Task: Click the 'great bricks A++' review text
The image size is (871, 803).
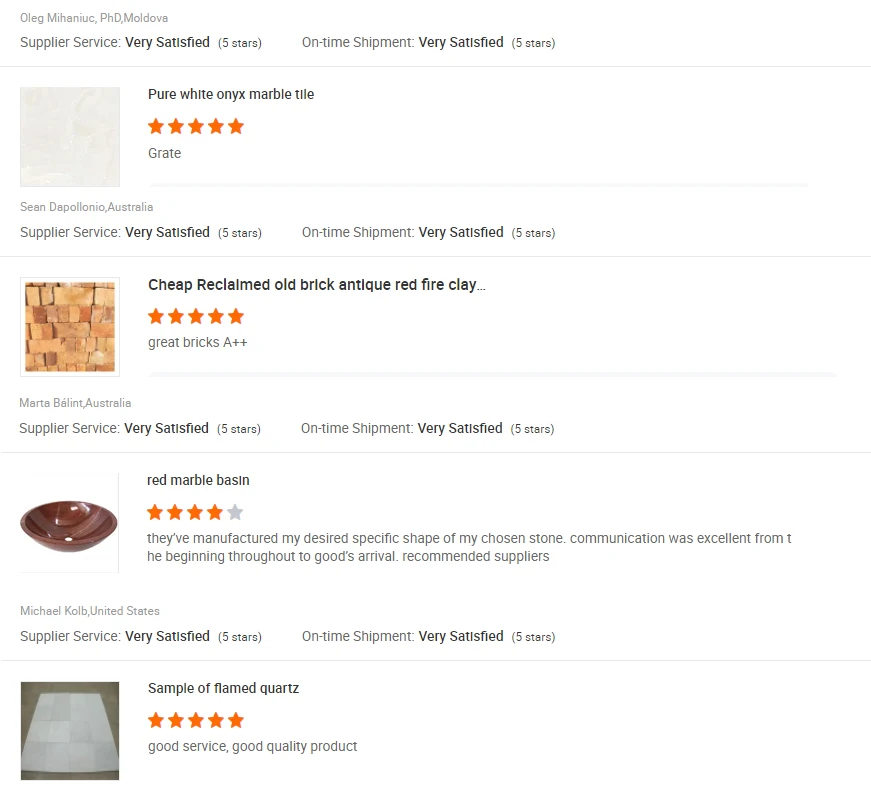Action: tap(197, 343)
